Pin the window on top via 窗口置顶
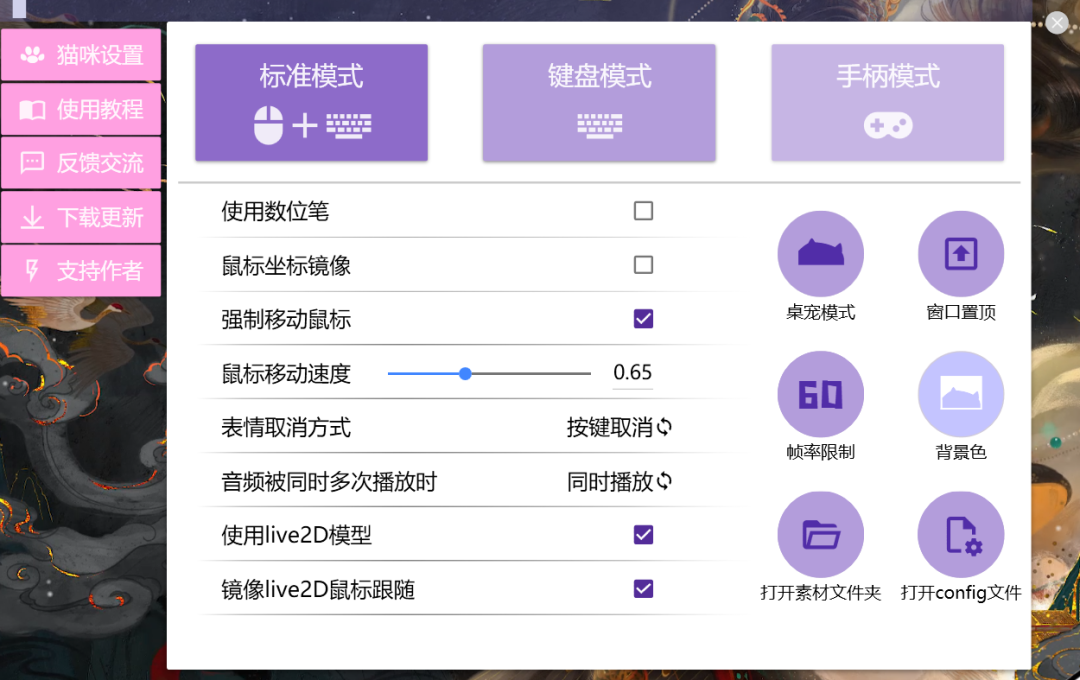Screen dimensions: 1080x680 [x=960, y=253]
